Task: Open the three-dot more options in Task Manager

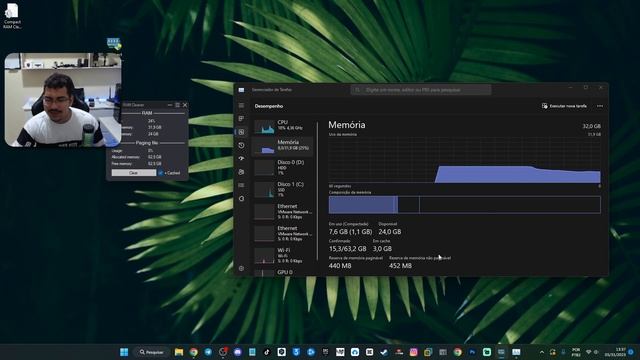Action: point(600,106)
